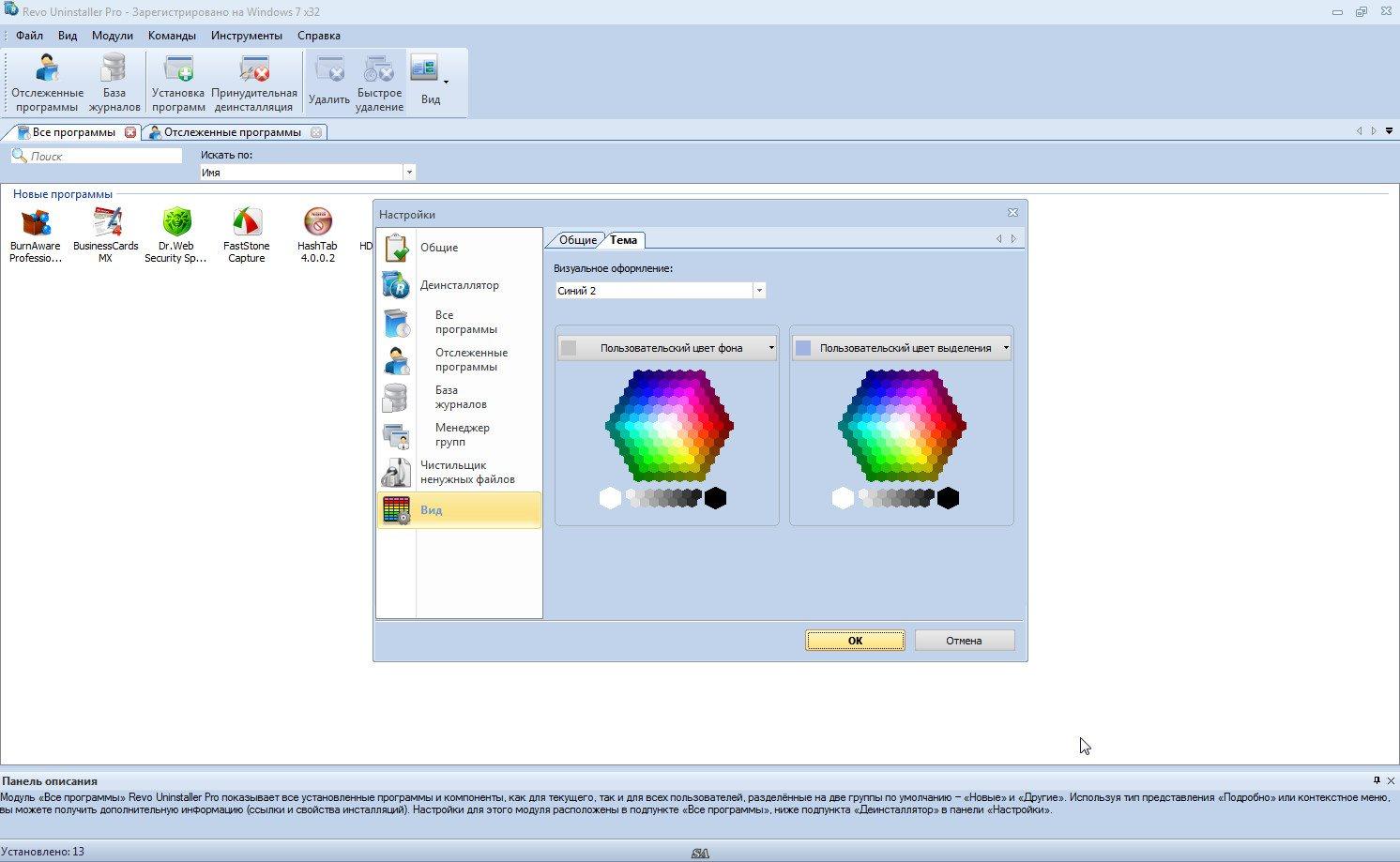The width and height of the screenshot is (1400, 862).
Task: Select the BurnAware Professional program icon
Action: click(36, 235)
